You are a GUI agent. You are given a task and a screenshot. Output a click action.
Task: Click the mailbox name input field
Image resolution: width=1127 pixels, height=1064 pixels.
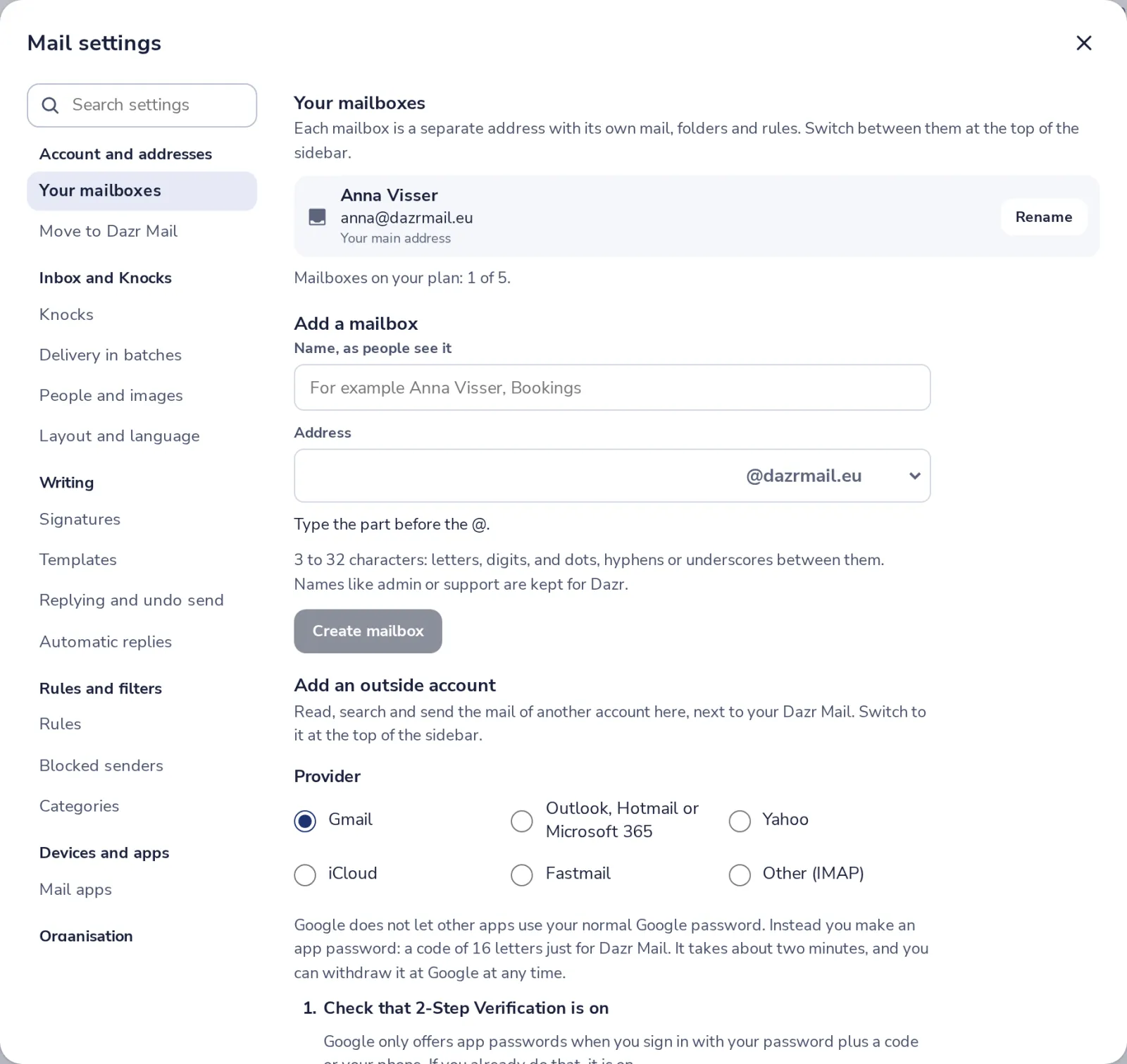click(x=612, y=388)
